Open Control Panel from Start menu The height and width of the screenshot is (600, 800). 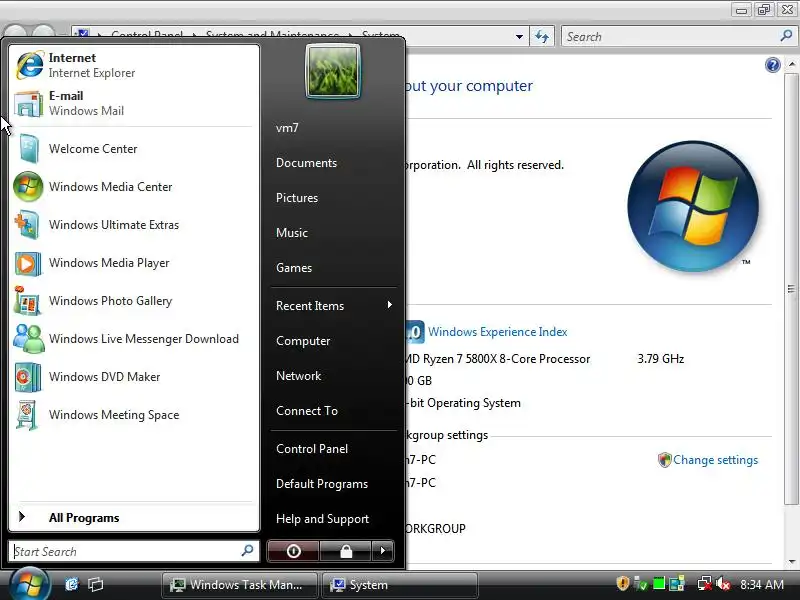[x=312, y=449]
